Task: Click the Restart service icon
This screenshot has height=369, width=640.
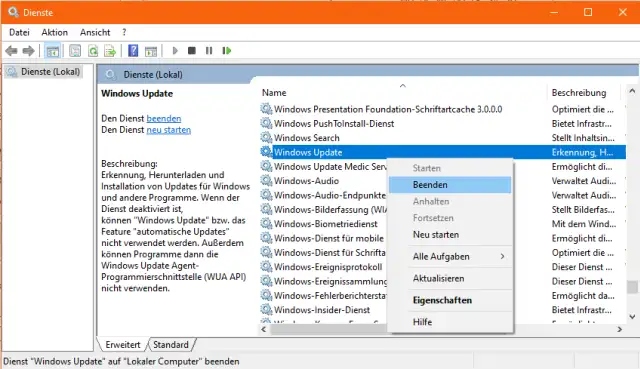Action: [227, 51]
